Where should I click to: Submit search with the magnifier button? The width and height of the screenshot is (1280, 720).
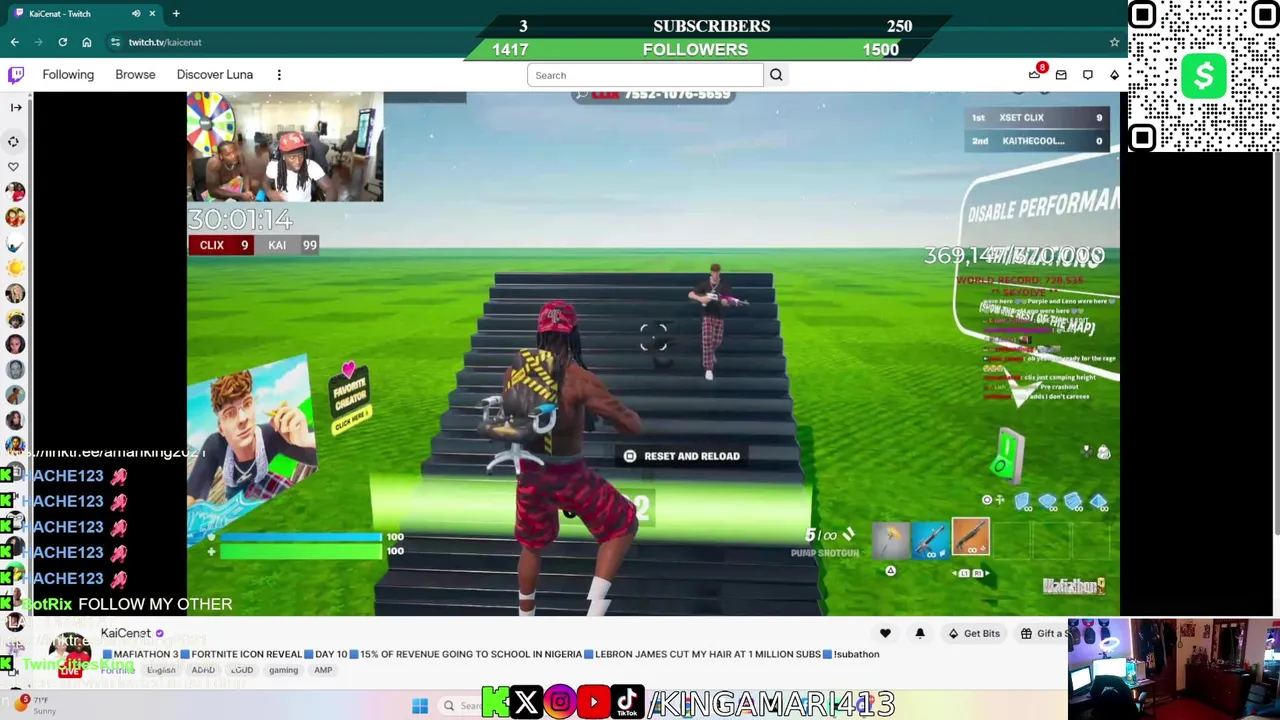(x=776, y=75)
